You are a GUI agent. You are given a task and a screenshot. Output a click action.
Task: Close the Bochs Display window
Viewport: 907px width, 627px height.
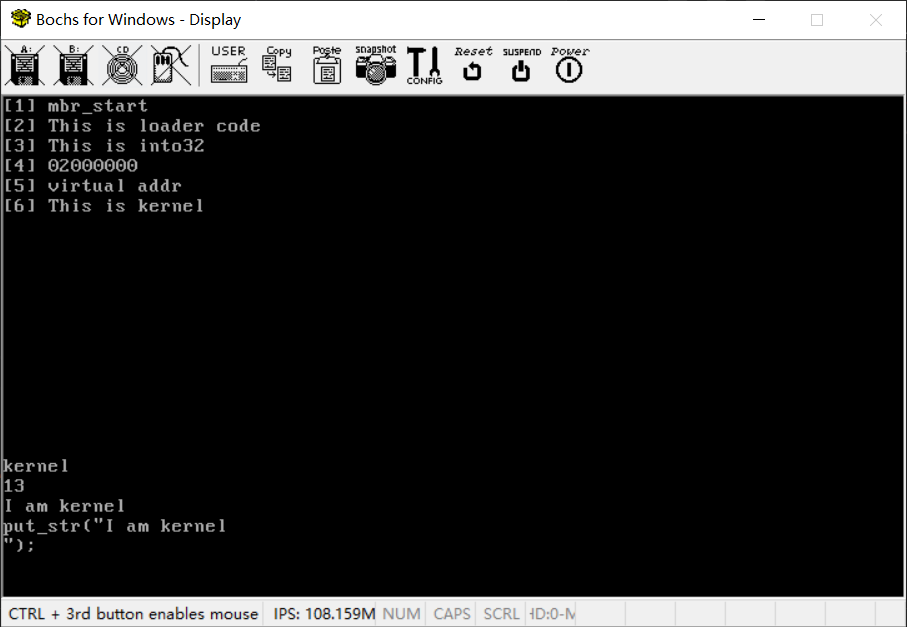pos(876,20)
